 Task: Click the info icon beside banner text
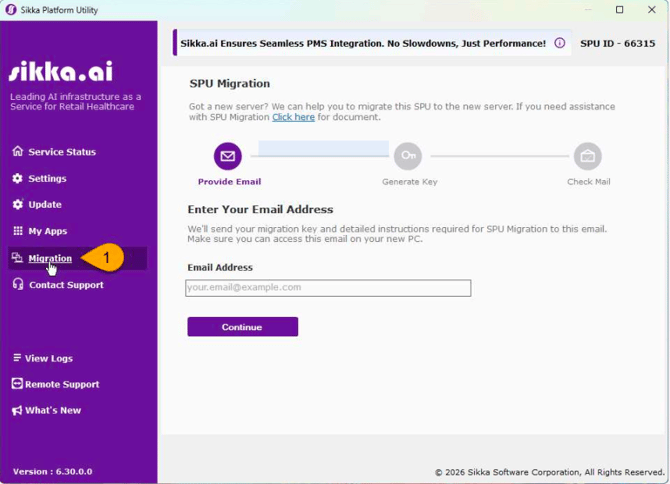[560, 44]
